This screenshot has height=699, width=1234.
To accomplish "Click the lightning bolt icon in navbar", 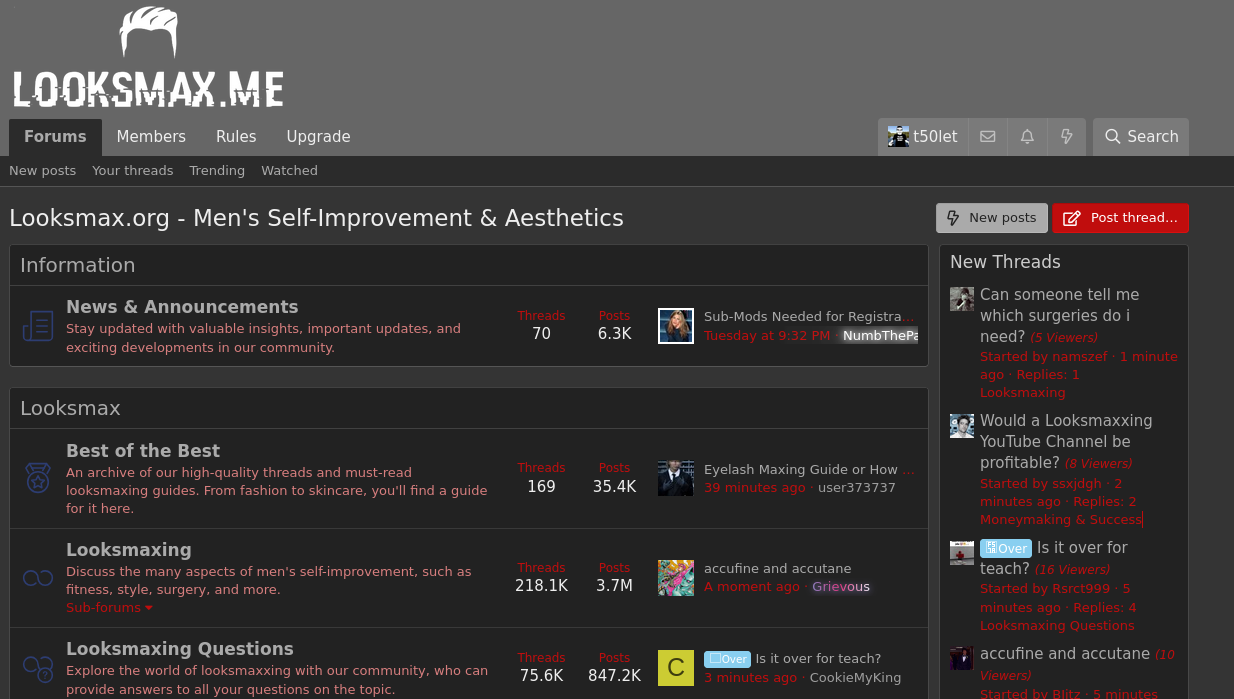I will (1066, 137).
